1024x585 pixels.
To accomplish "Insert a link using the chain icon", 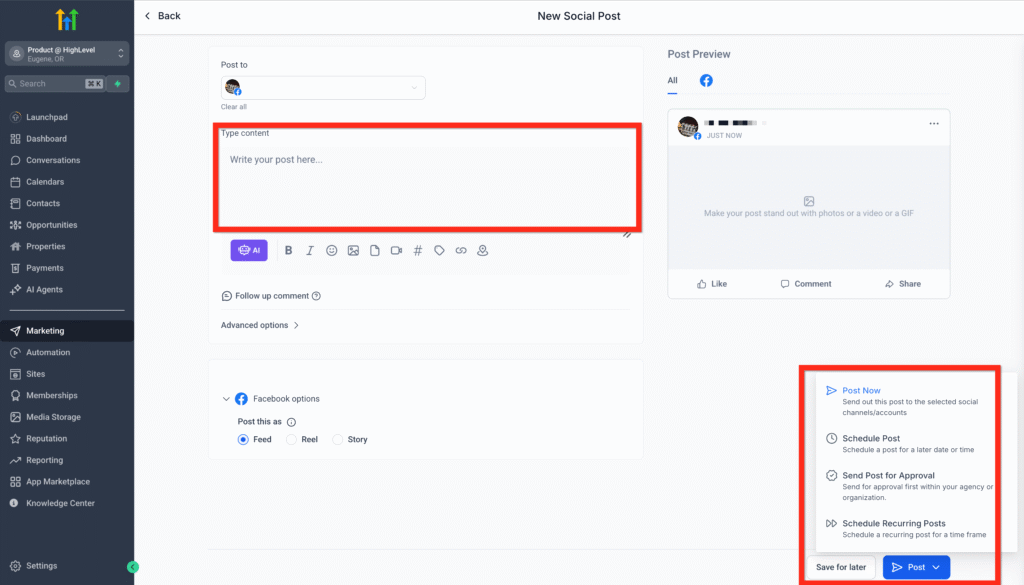I will (x=461, y=251).
